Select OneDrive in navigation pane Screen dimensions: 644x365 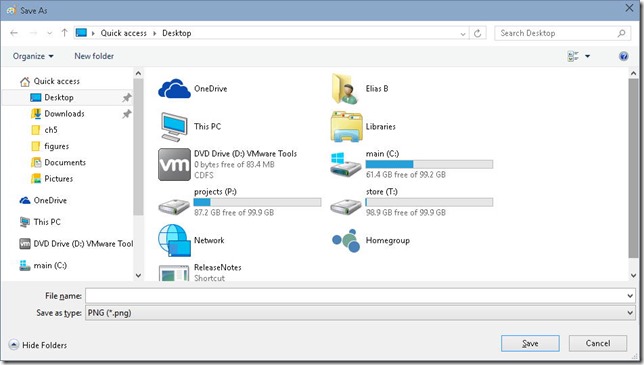50,200
